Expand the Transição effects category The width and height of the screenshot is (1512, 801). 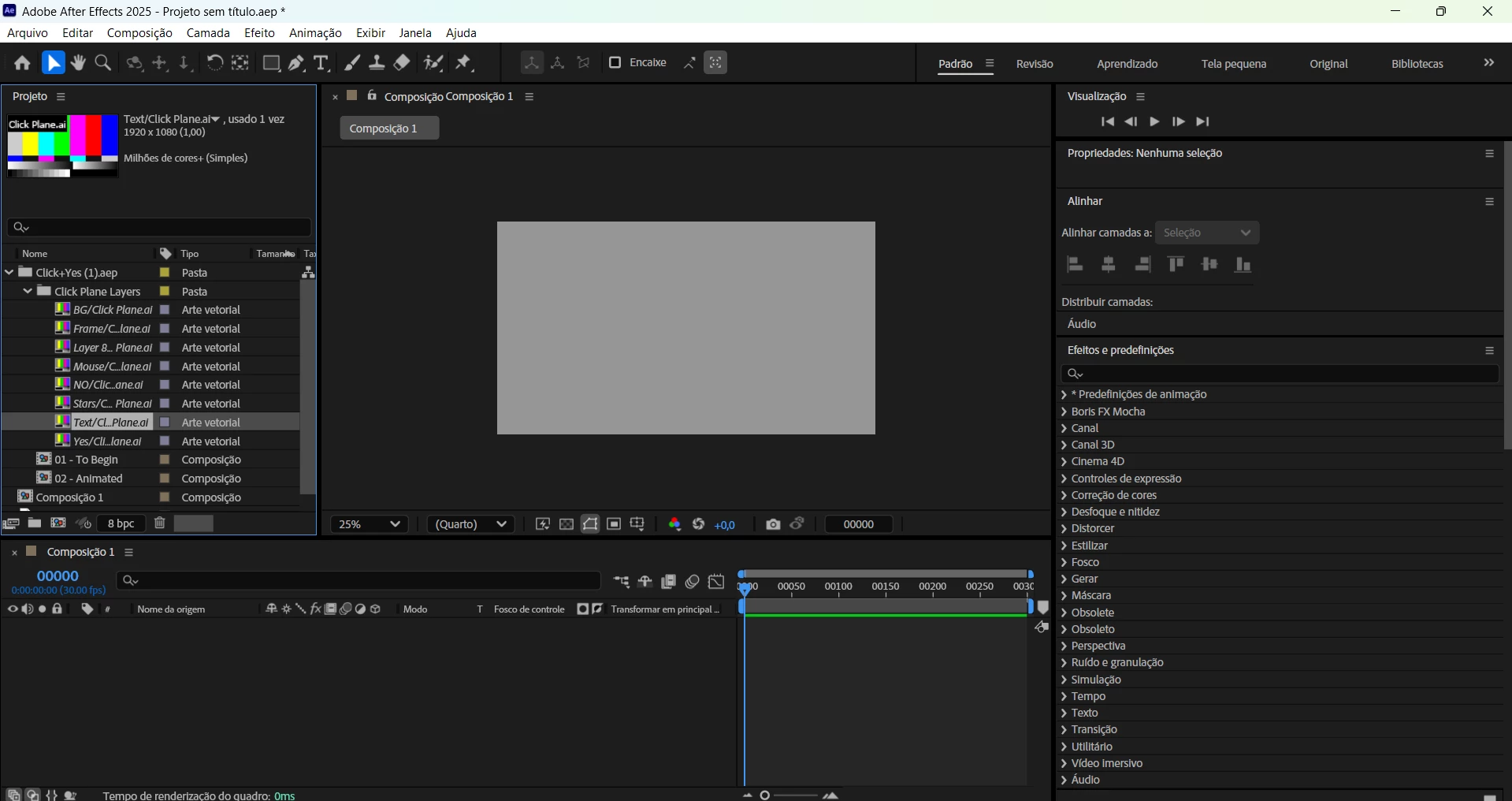[x=1064, y=730]
